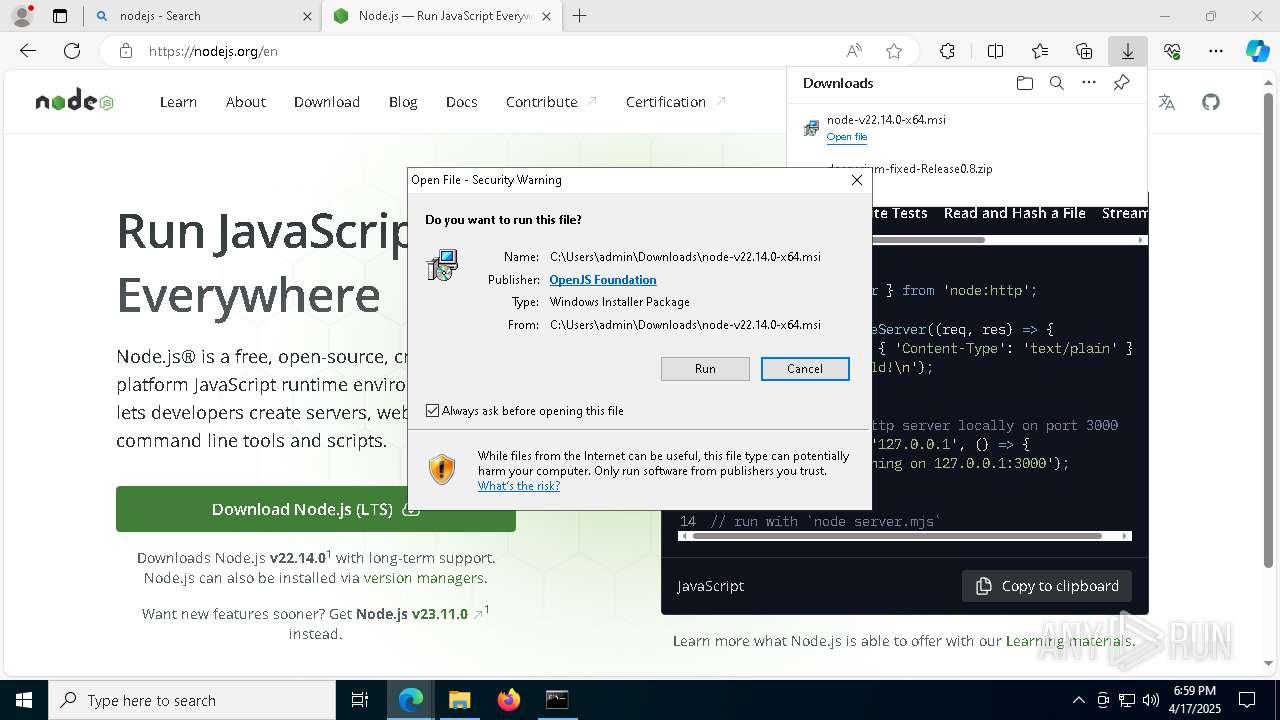1280x720 pixels.
Task: Open Task View on the taskbar
Action: (x=360, y=700)
